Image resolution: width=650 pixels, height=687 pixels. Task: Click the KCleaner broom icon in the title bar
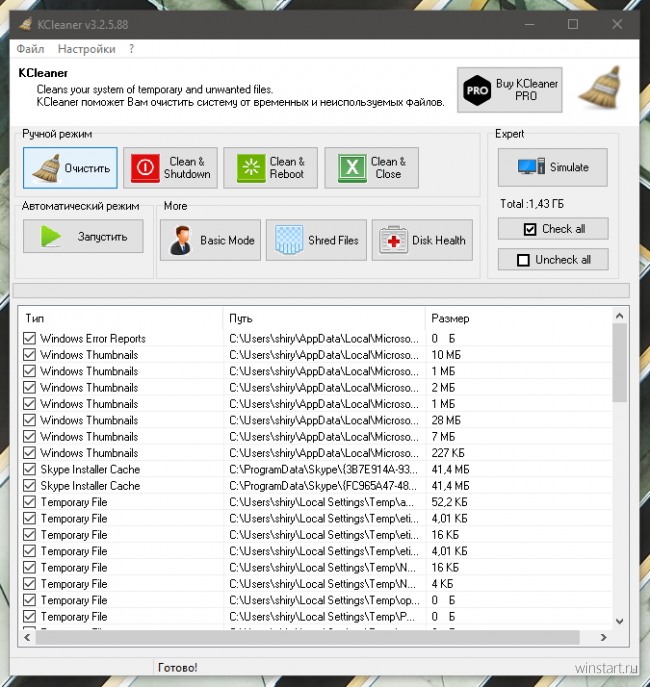25,24
